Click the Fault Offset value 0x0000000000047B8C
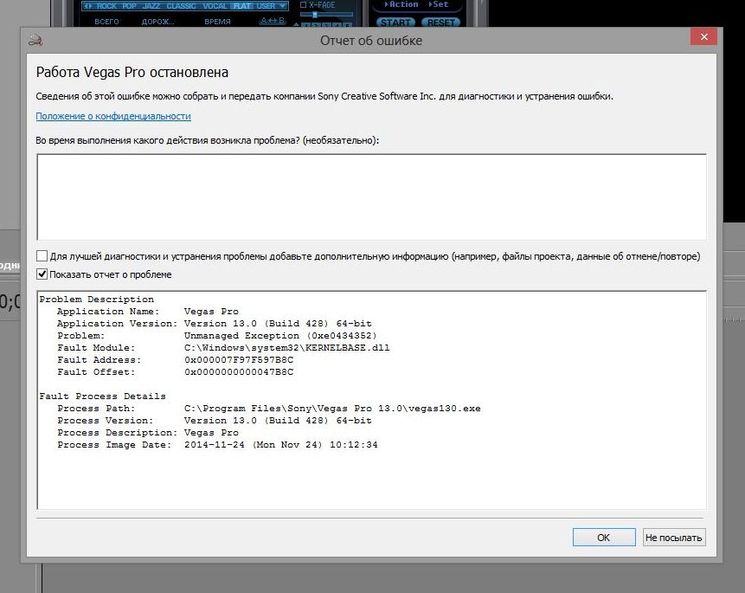 click(x=239, y=372)
